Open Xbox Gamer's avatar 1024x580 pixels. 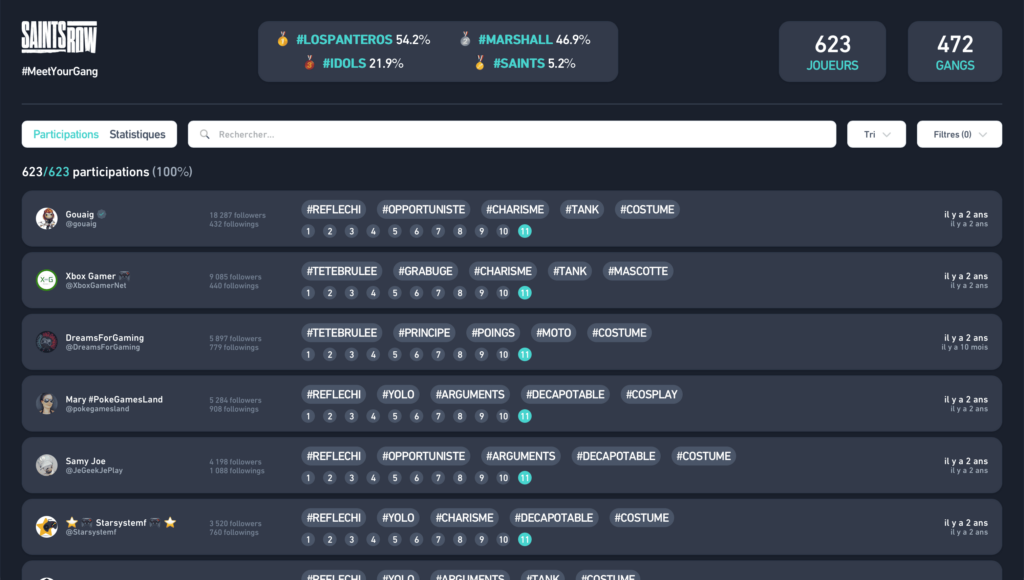(x=46, y=280)
